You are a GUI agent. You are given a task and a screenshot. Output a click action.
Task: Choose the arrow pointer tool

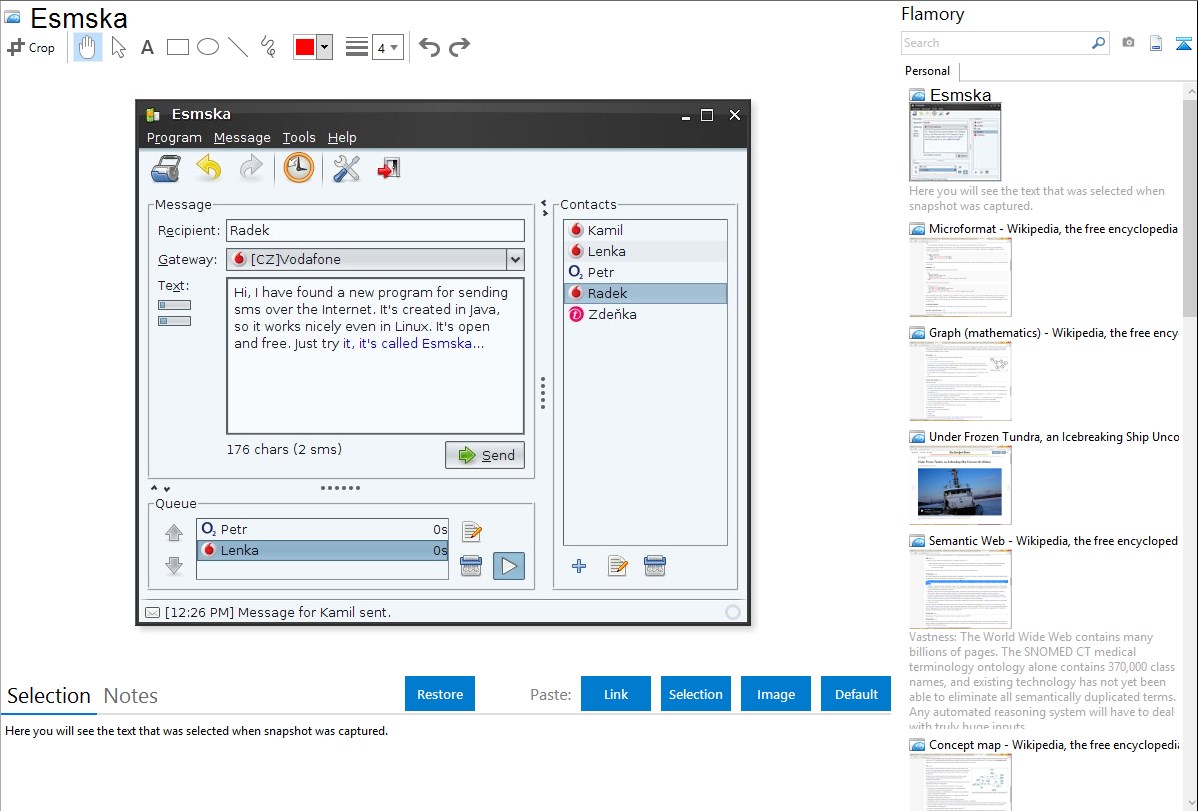coord(118,47)
